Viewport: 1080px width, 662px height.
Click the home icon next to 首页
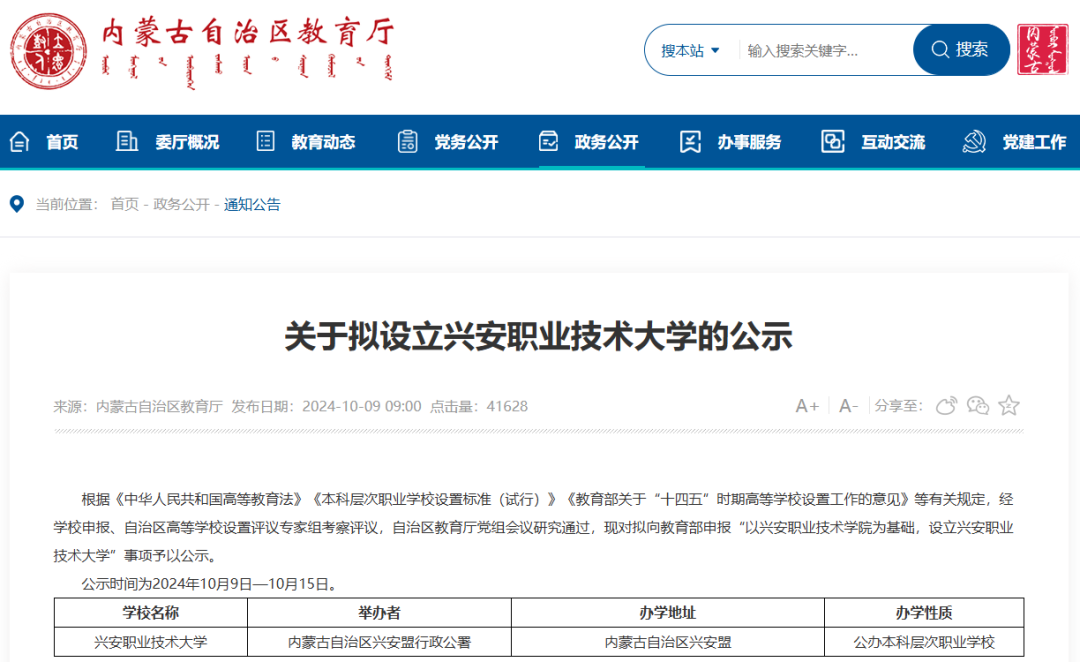tap(18, 141)
